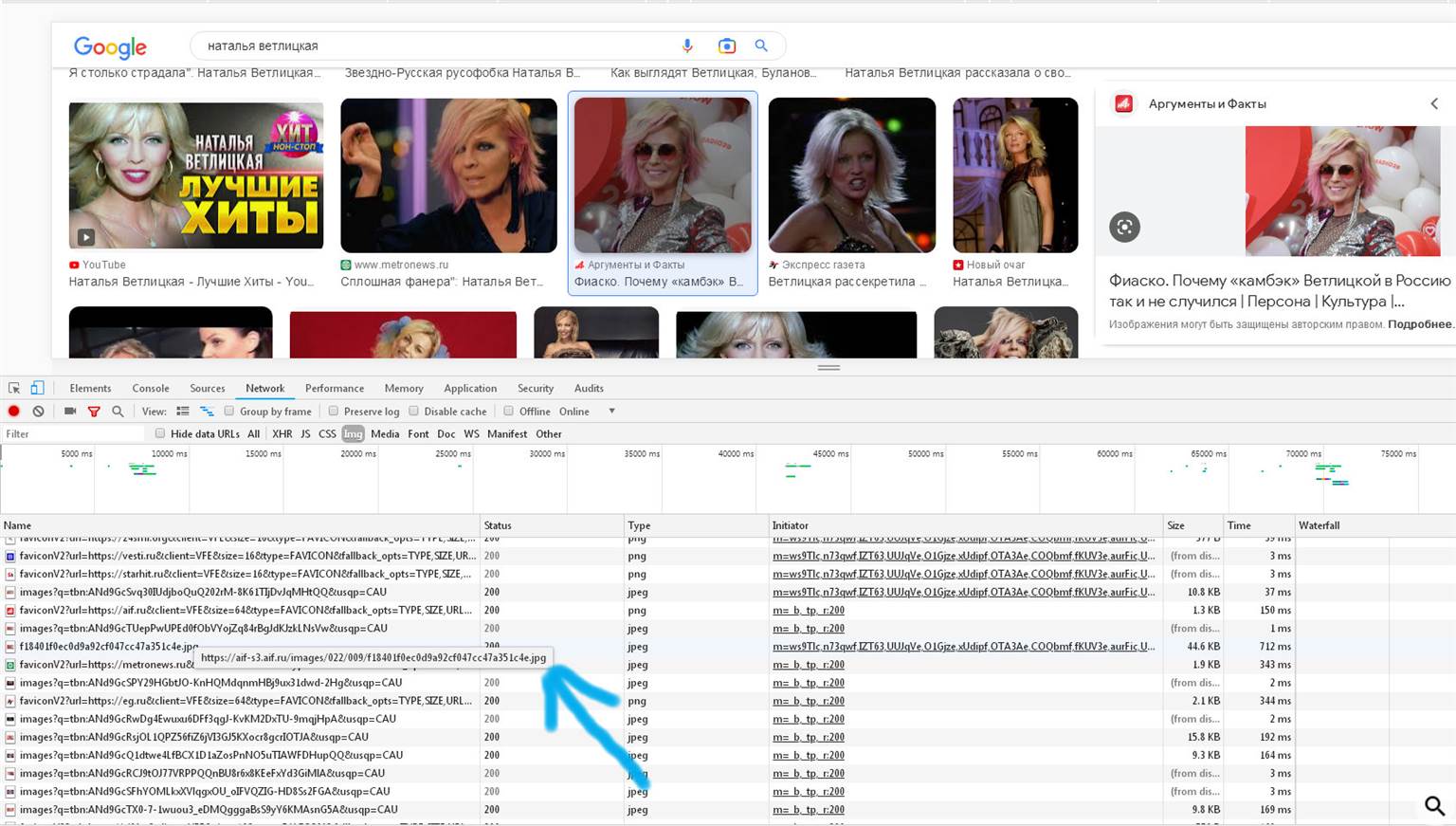Enable the Preserve log checkbox
Screen dimensions: 1456x826
(x=334, y=412)
